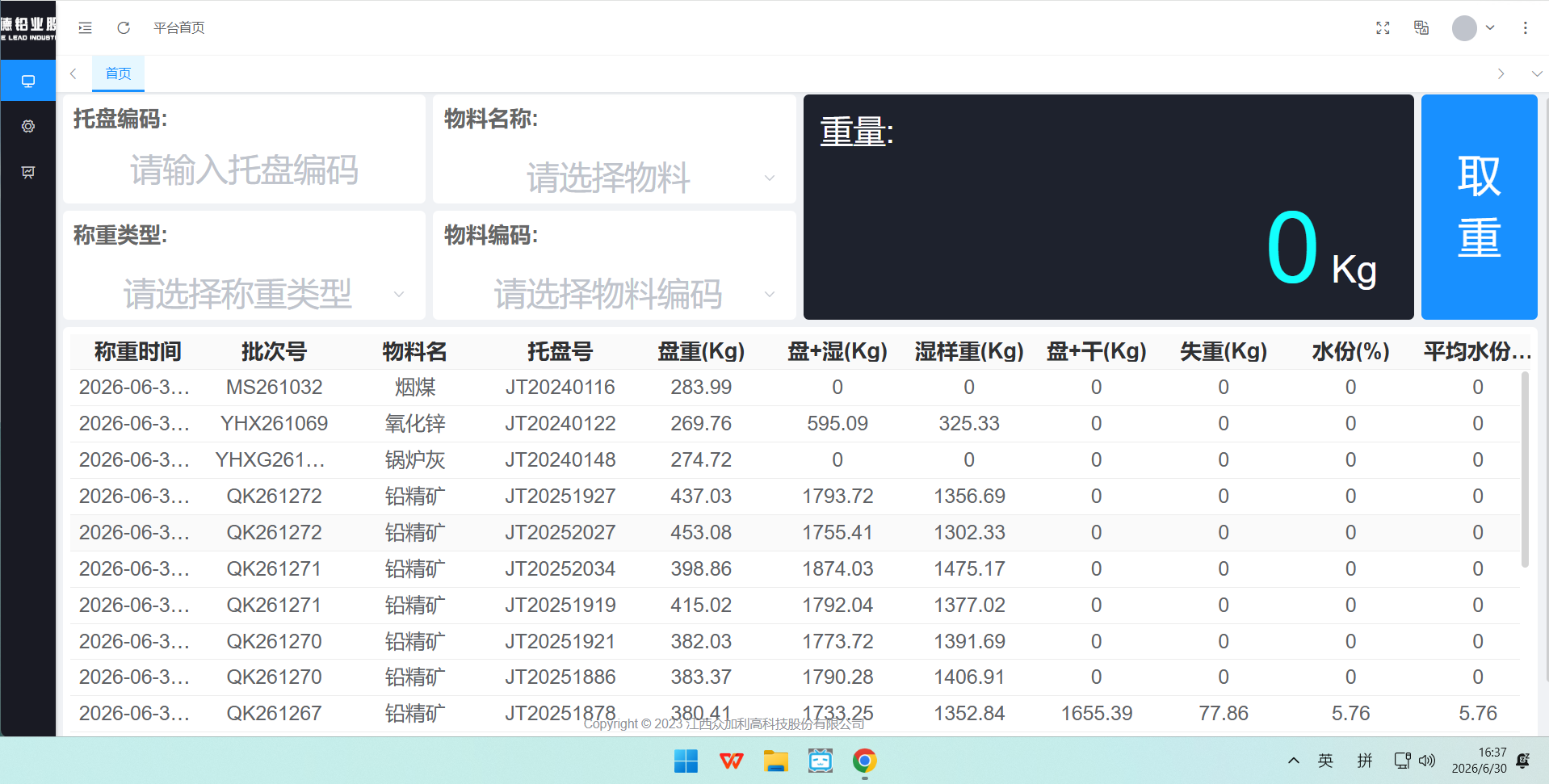The image size is (1549, 784).
Task: Open File Explorer from taskbar
Action: click(775, 761)
